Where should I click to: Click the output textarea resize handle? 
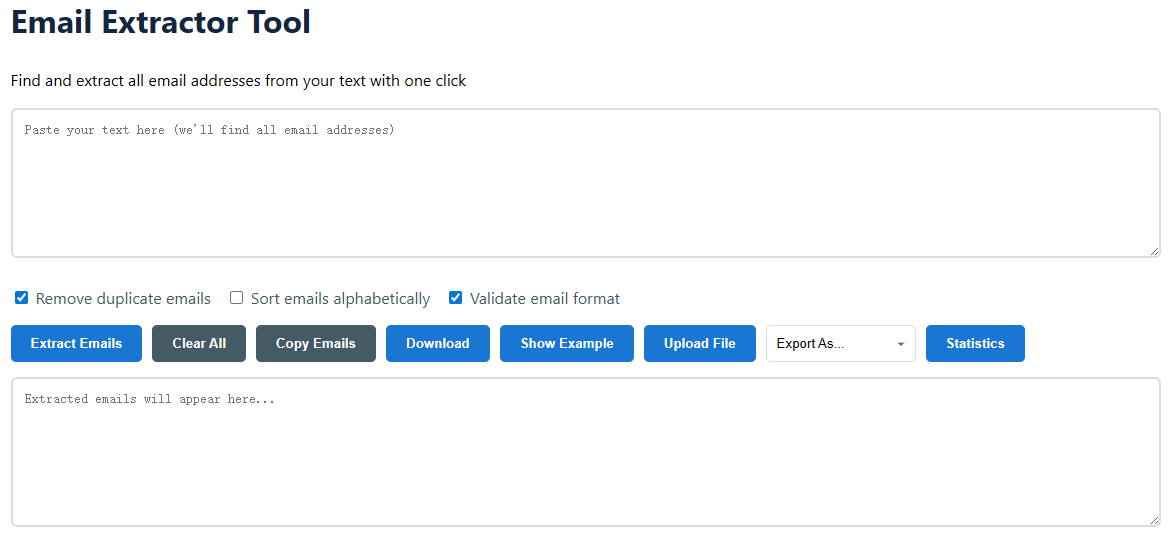coord(1154,520)
